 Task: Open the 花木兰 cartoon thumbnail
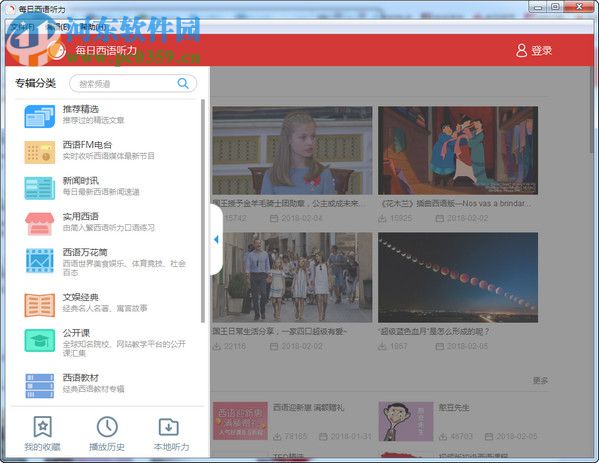pos(458,151)
